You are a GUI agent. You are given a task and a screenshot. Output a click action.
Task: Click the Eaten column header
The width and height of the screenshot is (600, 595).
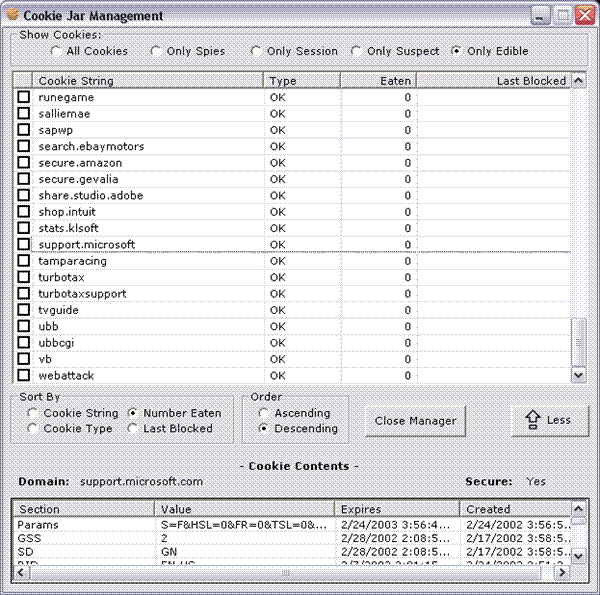(378, 81)
